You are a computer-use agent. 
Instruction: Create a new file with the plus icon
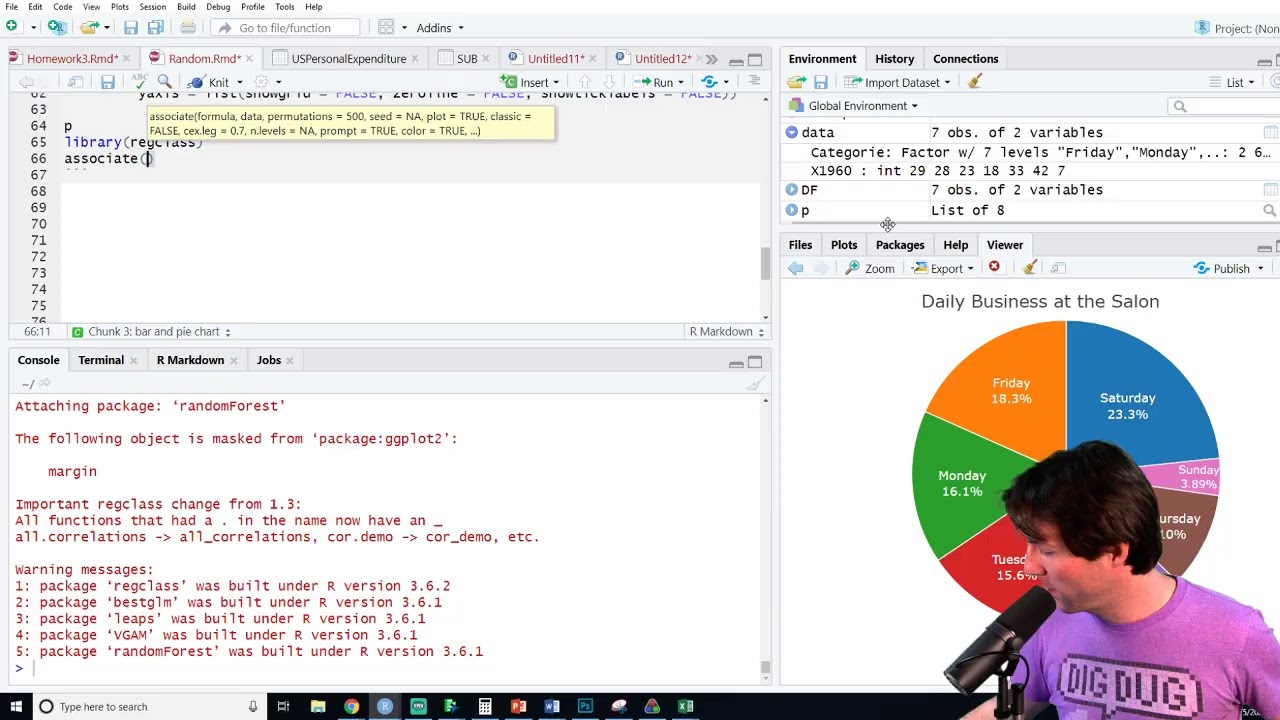pyautogui.click(x=12, y=27)
